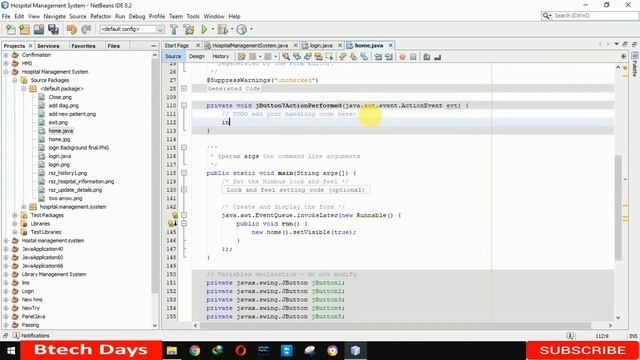Click the editor vertical scrollbar
The width and height of the screenshot is (640, 360).
point(618,207)
